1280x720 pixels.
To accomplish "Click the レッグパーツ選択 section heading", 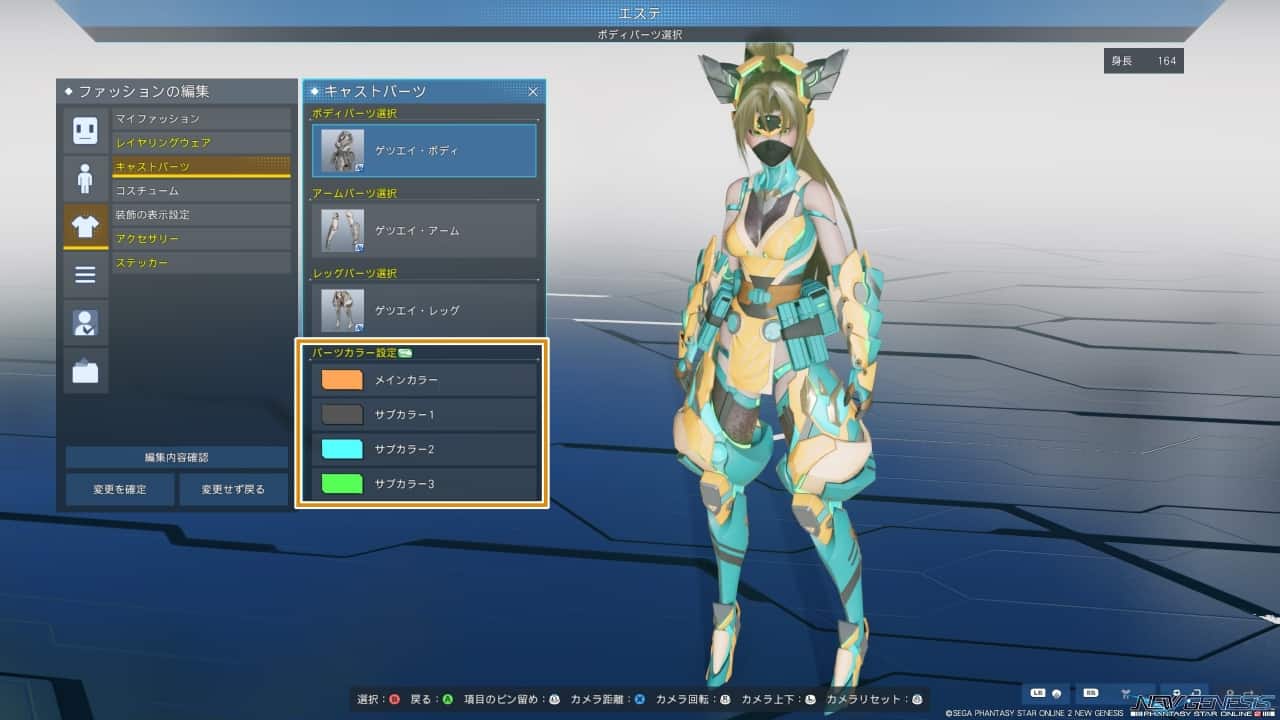I will [x=354, y=273].
